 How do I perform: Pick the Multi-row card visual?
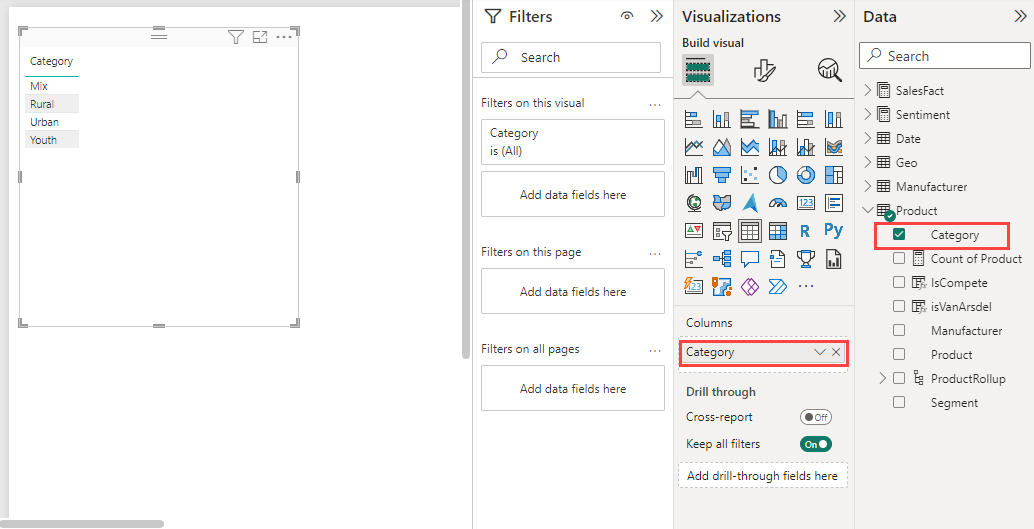coord(834,202)
